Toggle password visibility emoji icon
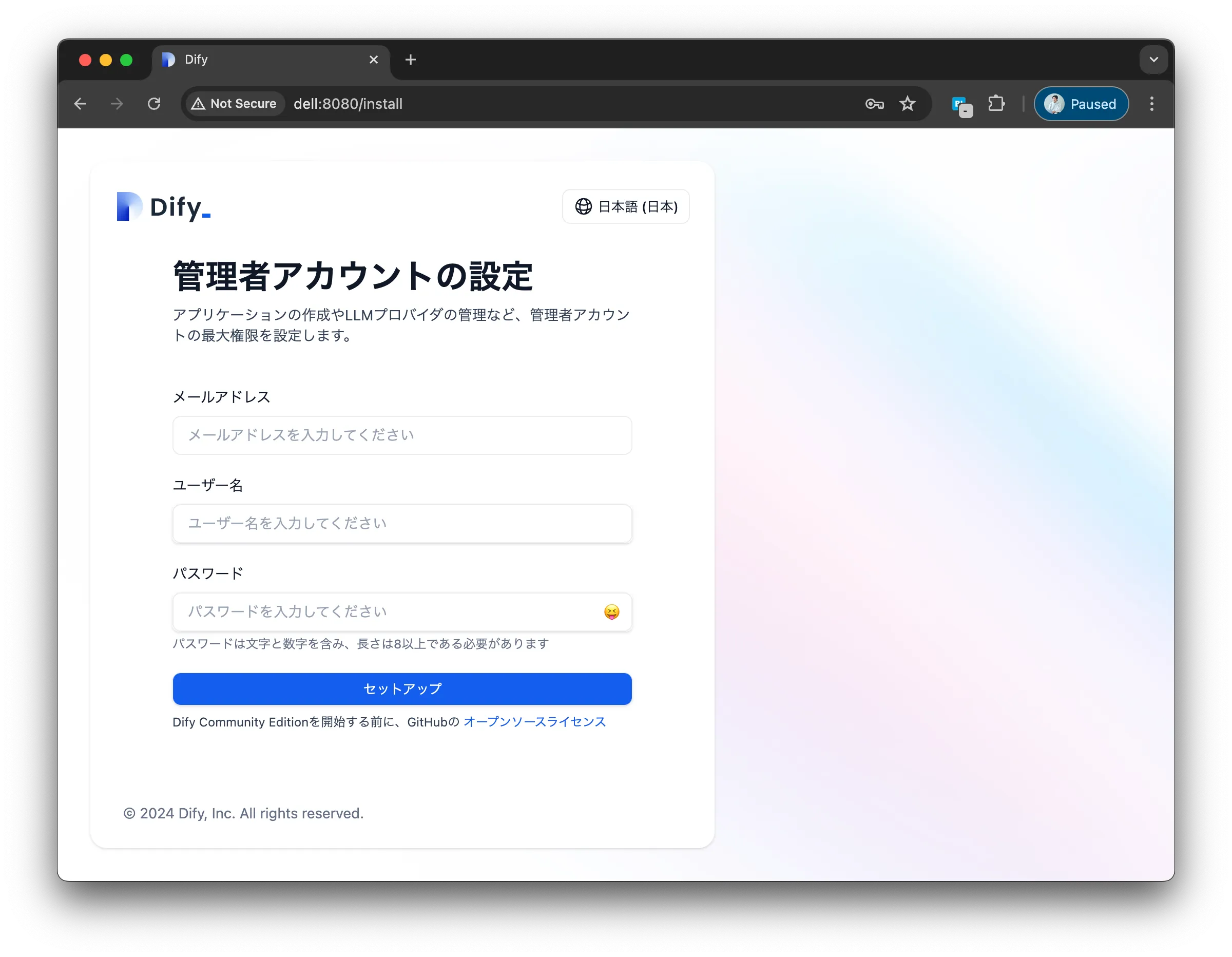1232x957 pixels. (x=611, y=612)
